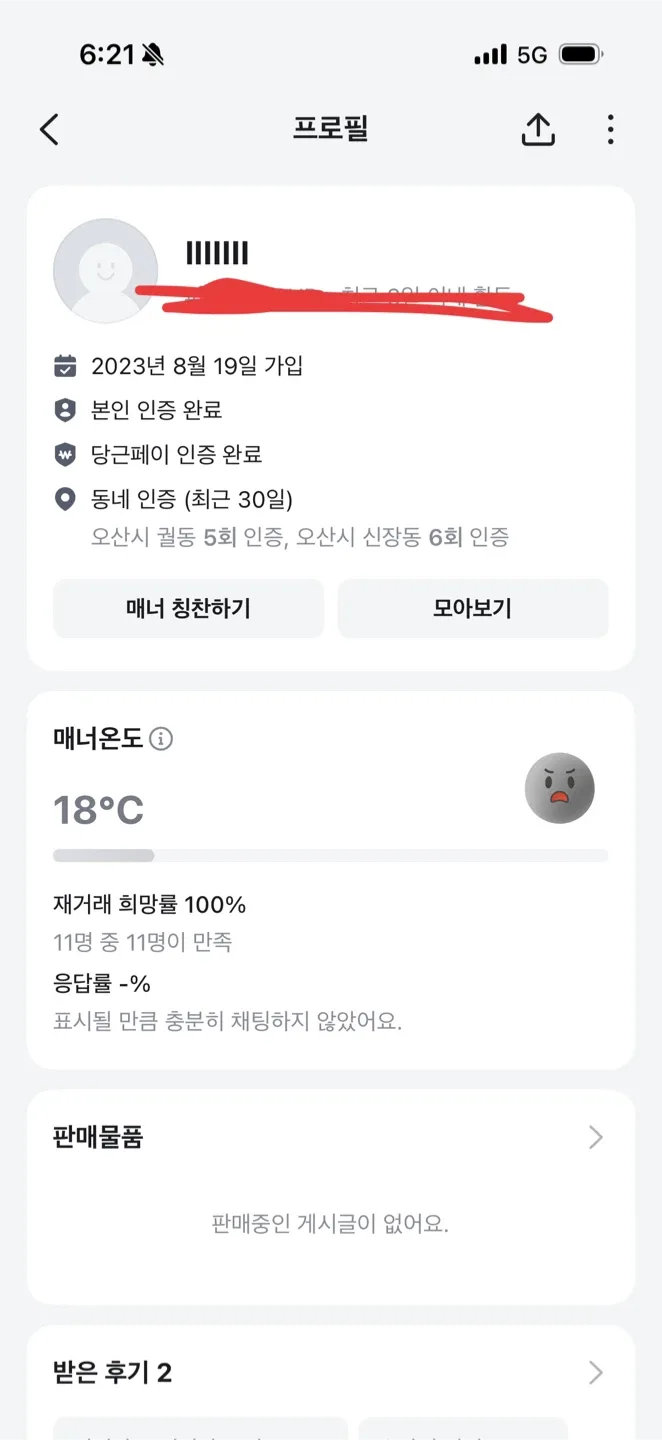Tap the 당근페이 verification badge icon
This screenshot has width=662, height=1440.
point(65,454)
